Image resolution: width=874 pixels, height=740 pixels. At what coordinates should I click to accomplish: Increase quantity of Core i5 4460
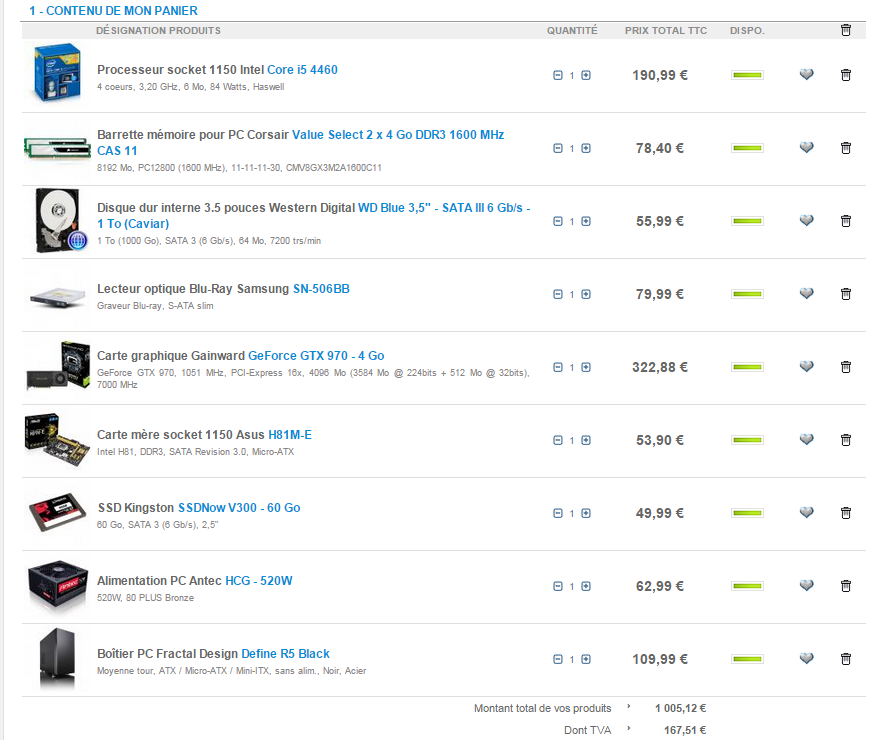[586, 75]
